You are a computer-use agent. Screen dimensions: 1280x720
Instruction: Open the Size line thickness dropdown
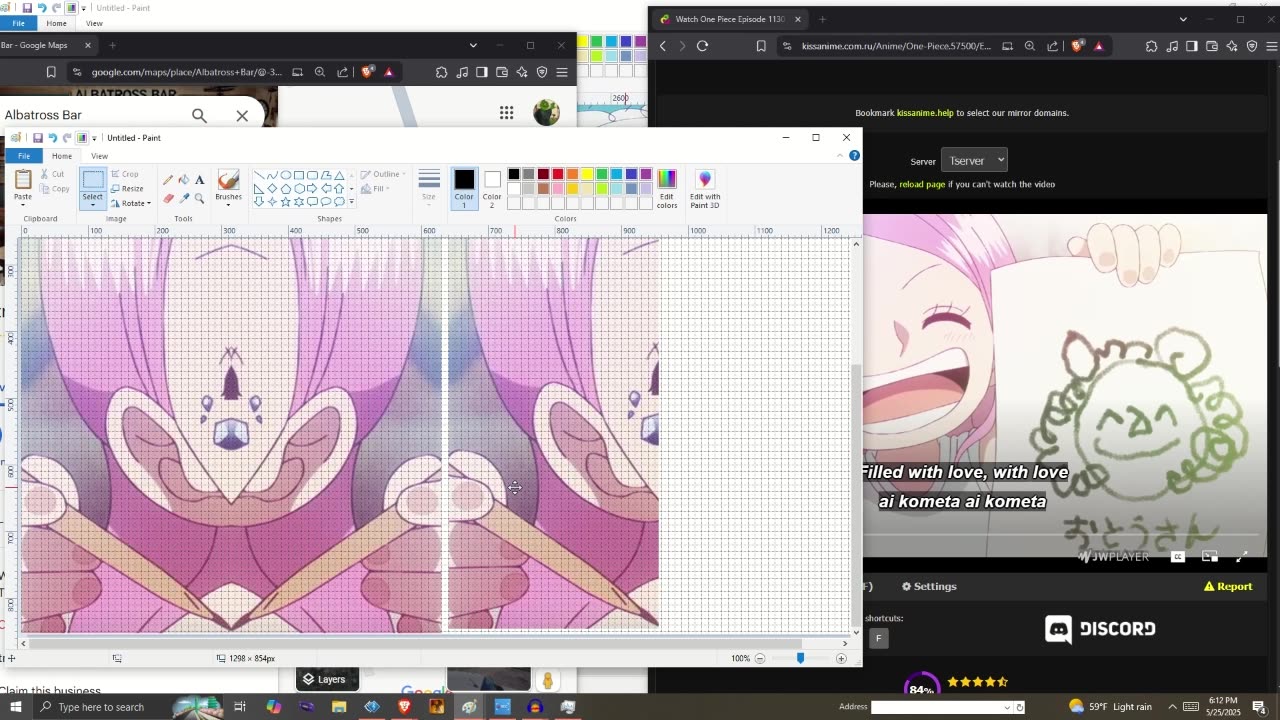[429, 186]
